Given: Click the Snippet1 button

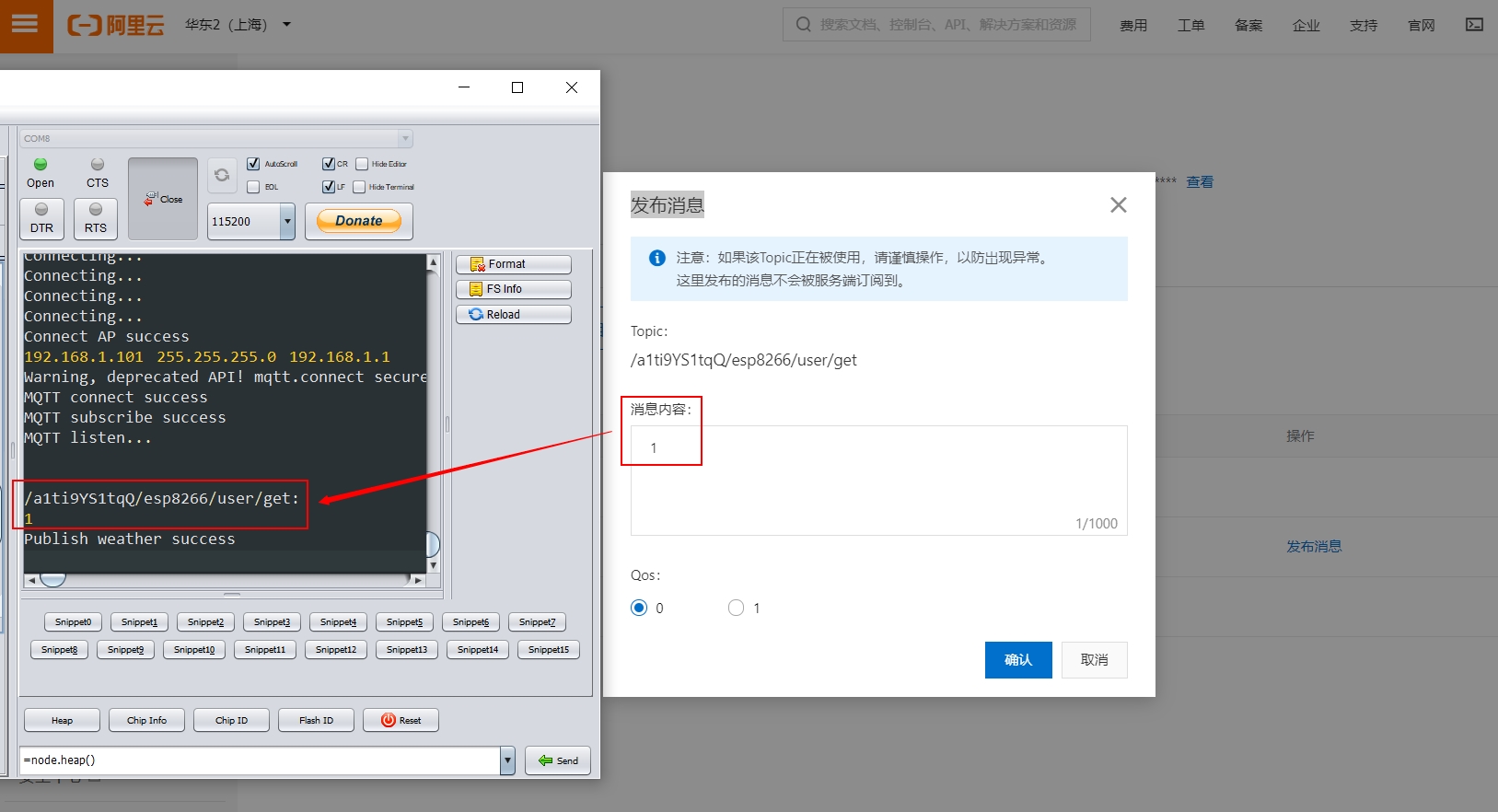Looking at the screenshot, I should (x=139, y=622).
